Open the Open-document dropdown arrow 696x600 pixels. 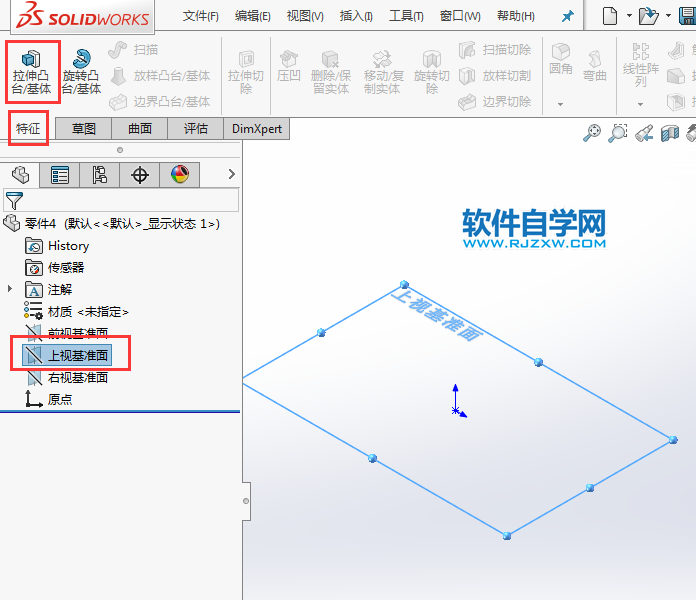pyautogui.click(x=668, y=16)
